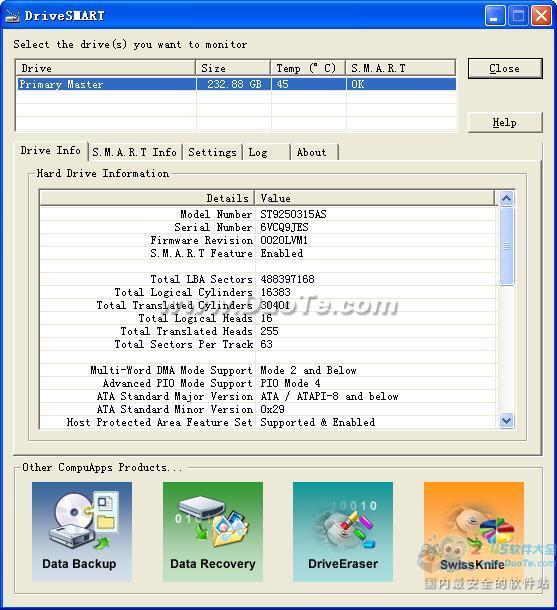Close the DriveSMART window via X
The image size is (557, 610).
pyautogui.click(x=541, y=16)
